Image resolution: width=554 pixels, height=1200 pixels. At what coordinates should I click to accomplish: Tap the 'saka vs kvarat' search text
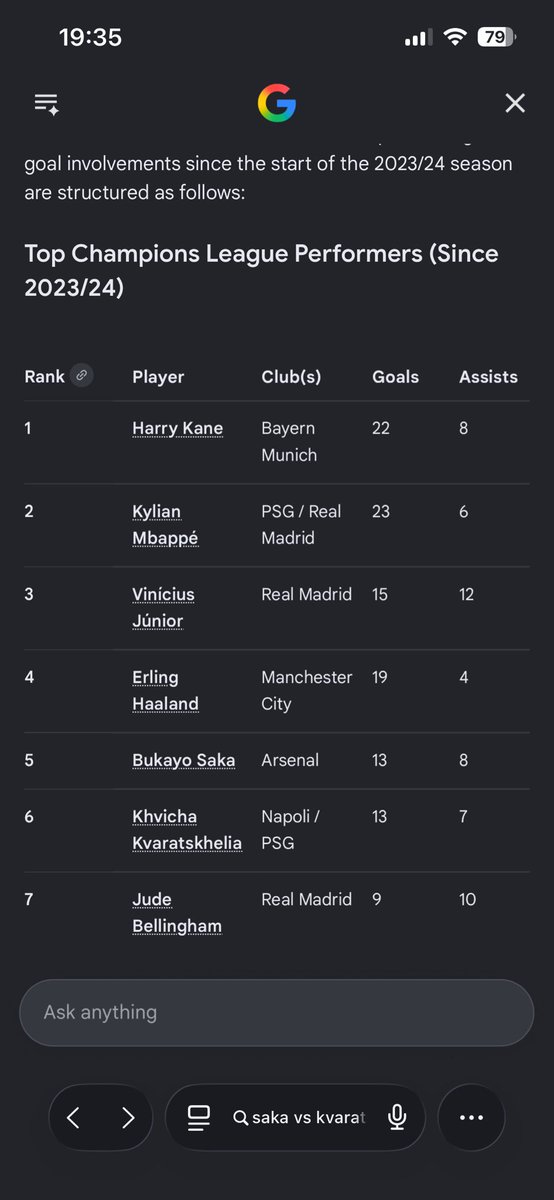point(308,1118)
